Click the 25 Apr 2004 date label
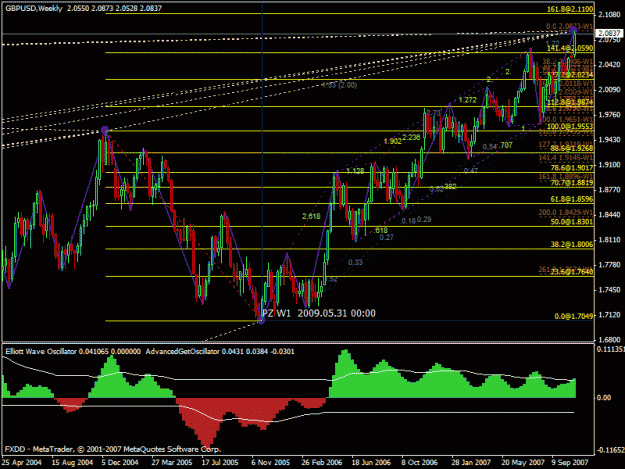This screenshot has width=625, height=469. click(22, 462)
